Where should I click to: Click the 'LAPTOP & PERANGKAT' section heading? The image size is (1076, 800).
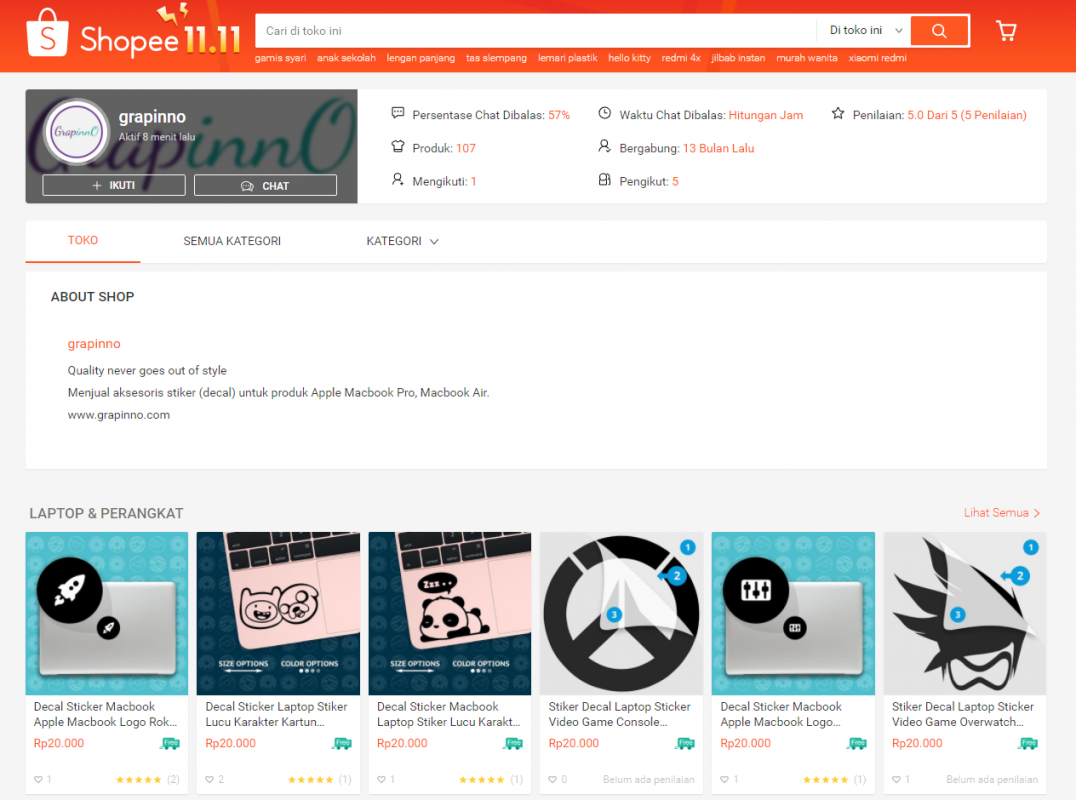106,513
